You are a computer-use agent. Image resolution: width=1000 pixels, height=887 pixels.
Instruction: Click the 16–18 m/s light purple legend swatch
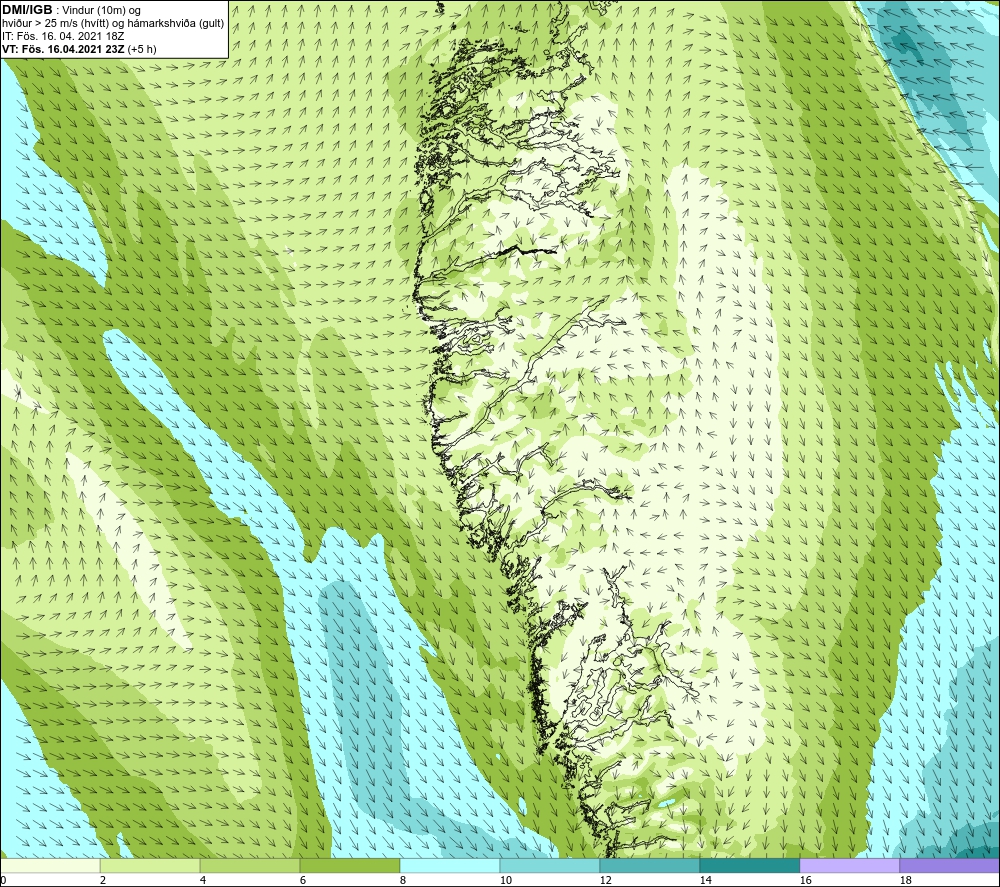click(x=849, y=866)
